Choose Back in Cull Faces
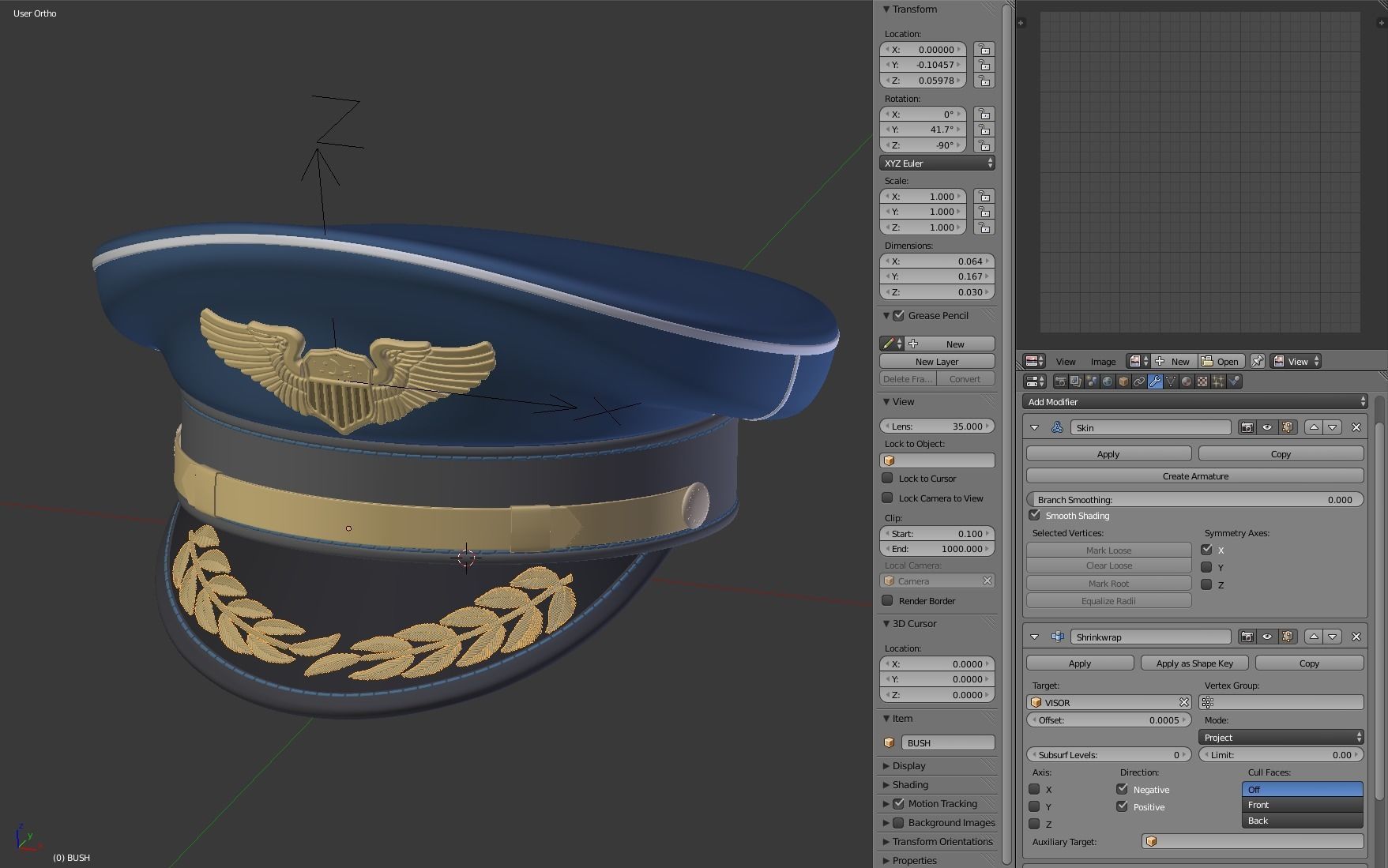 [x=1303, y=821]
